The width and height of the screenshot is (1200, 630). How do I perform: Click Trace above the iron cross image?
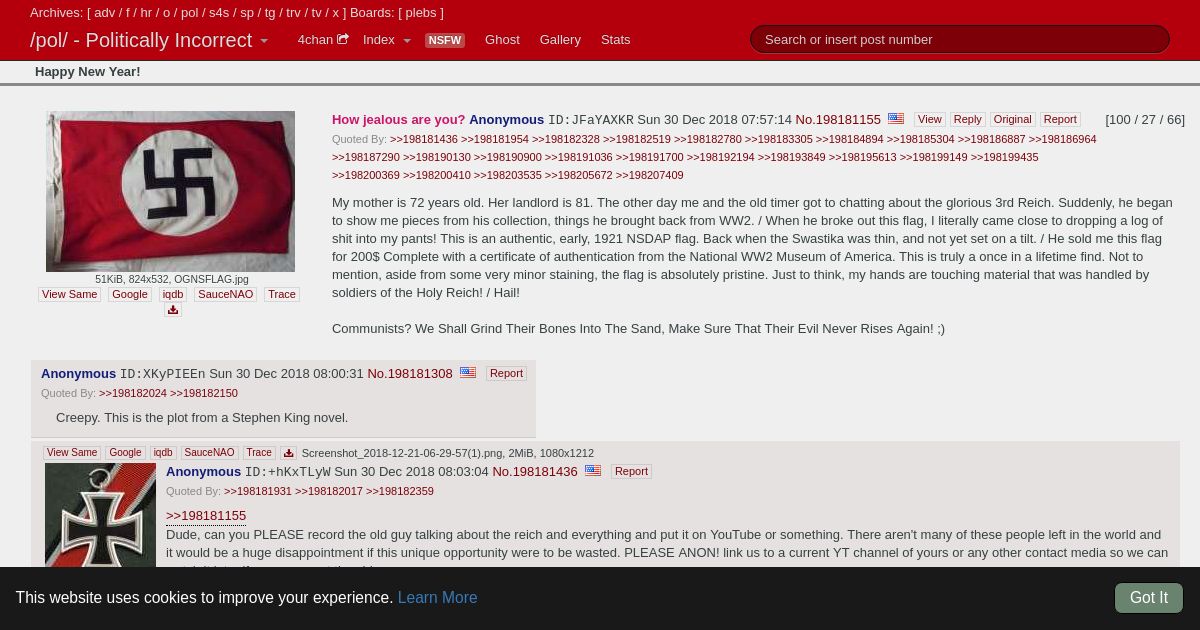click(259, 453)
